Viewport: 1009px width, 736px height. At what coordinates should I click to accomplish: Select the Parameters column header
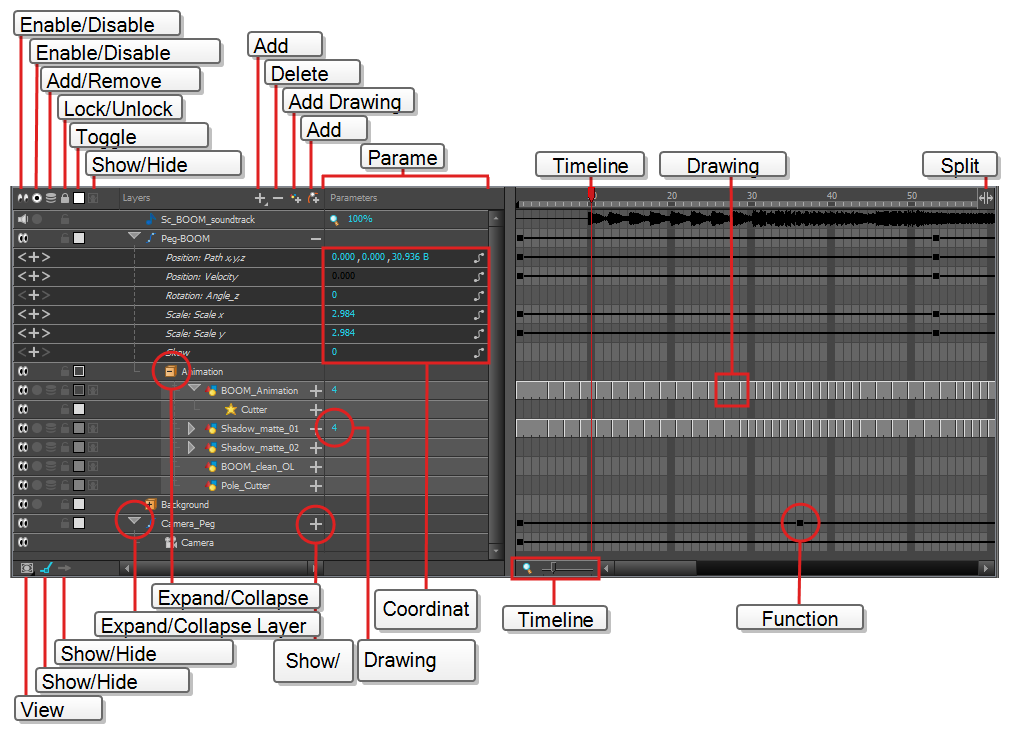point(354,199)
